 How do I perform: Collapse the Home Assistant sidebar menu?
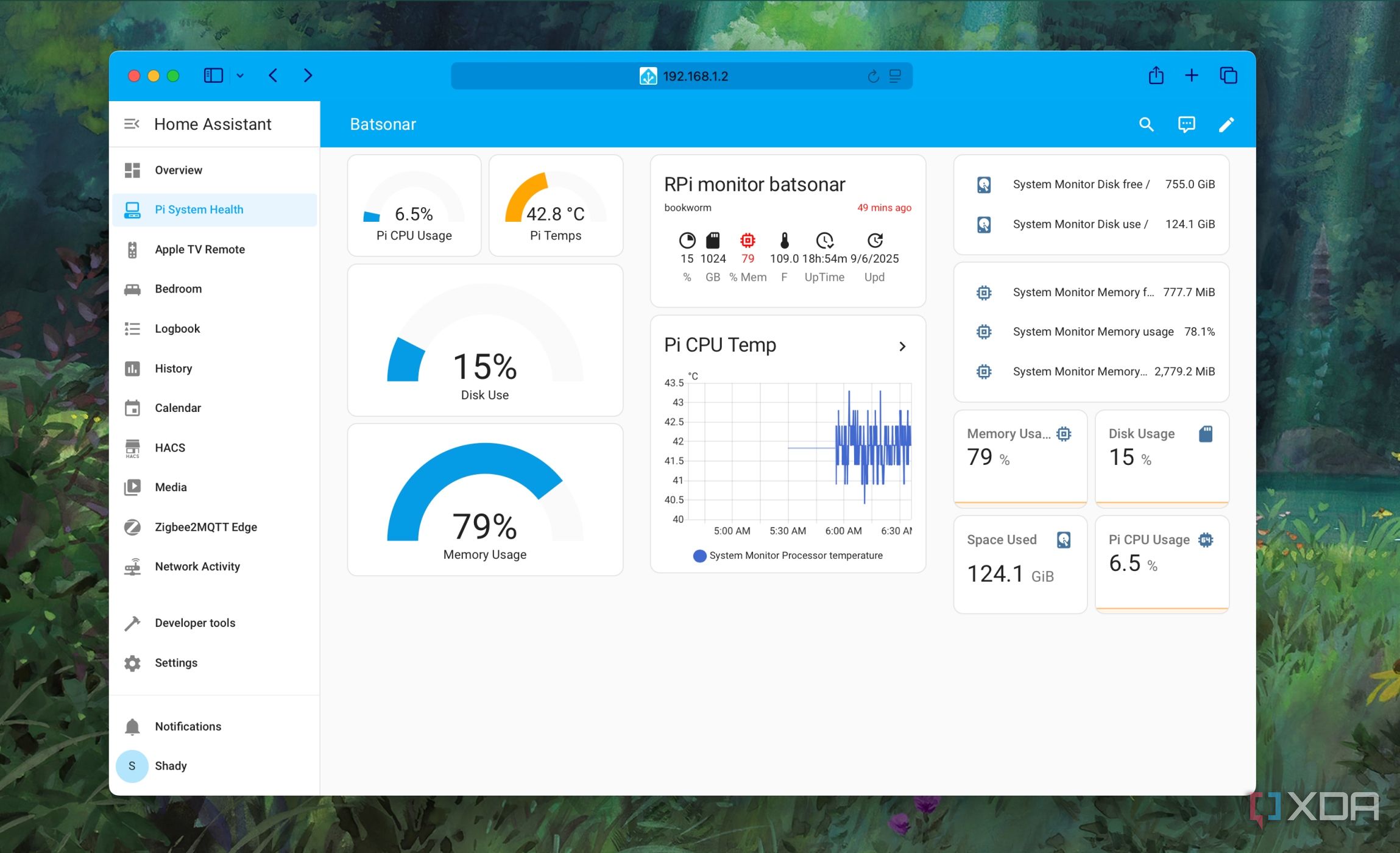point(132,124)
